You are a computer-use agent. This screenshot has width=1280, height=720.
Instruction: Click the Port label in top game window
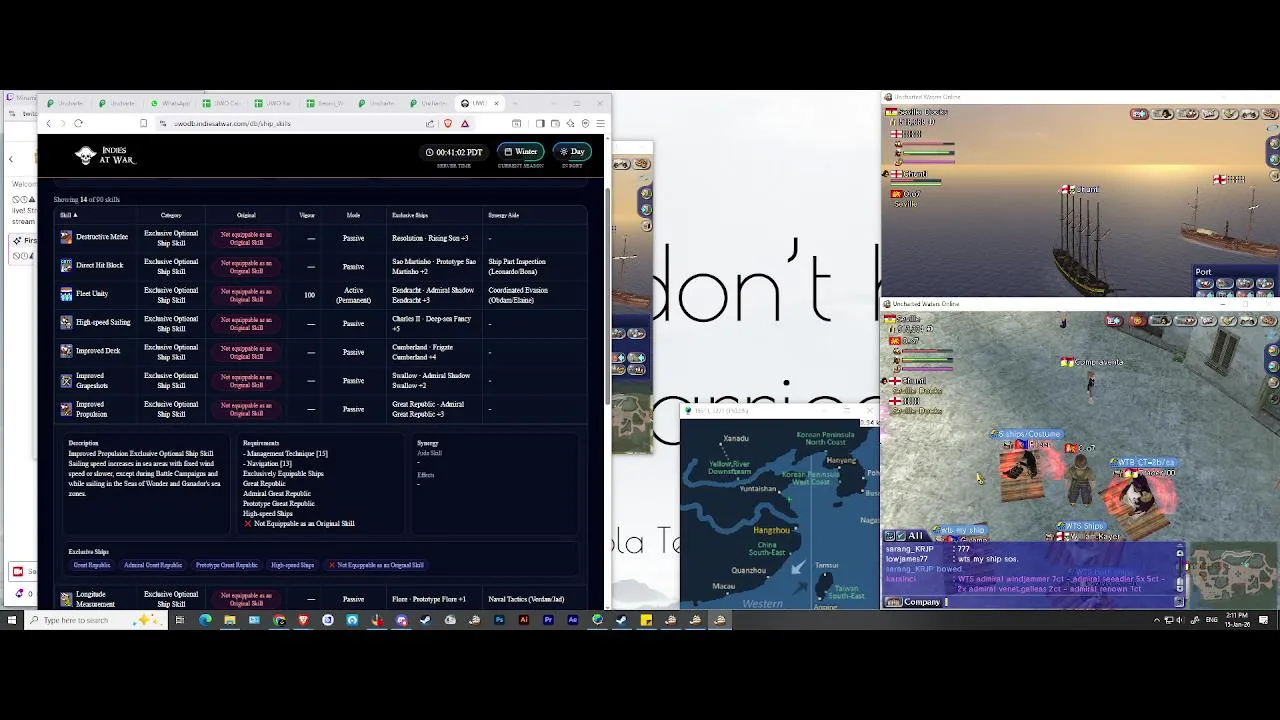tap(1203, 272)
